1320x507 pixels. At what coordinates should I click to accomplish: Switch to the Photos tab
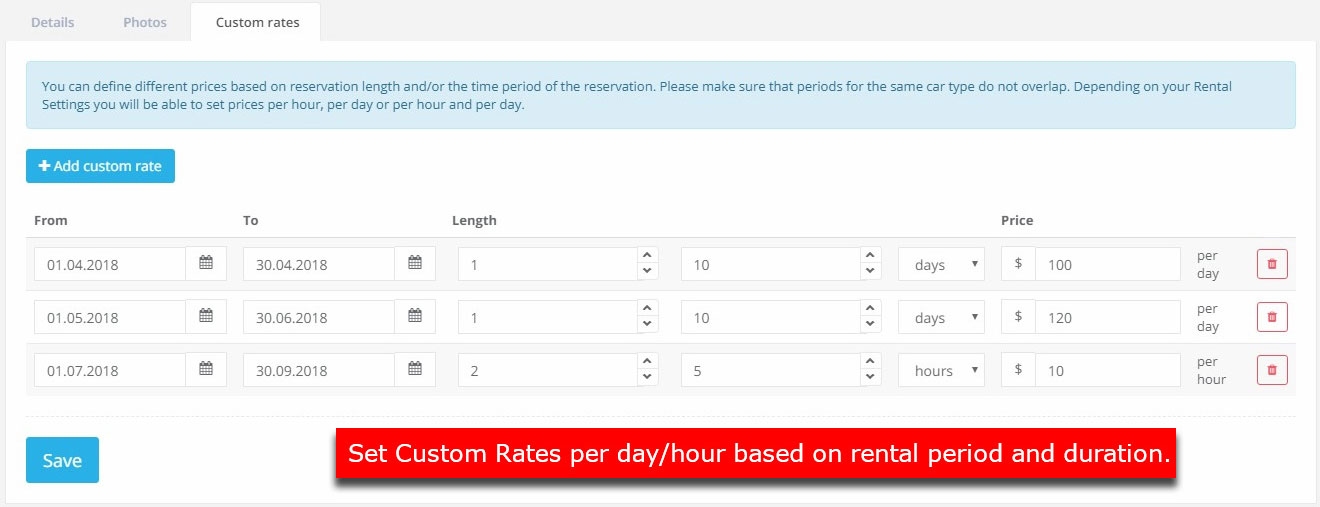(x=145, y=22)
